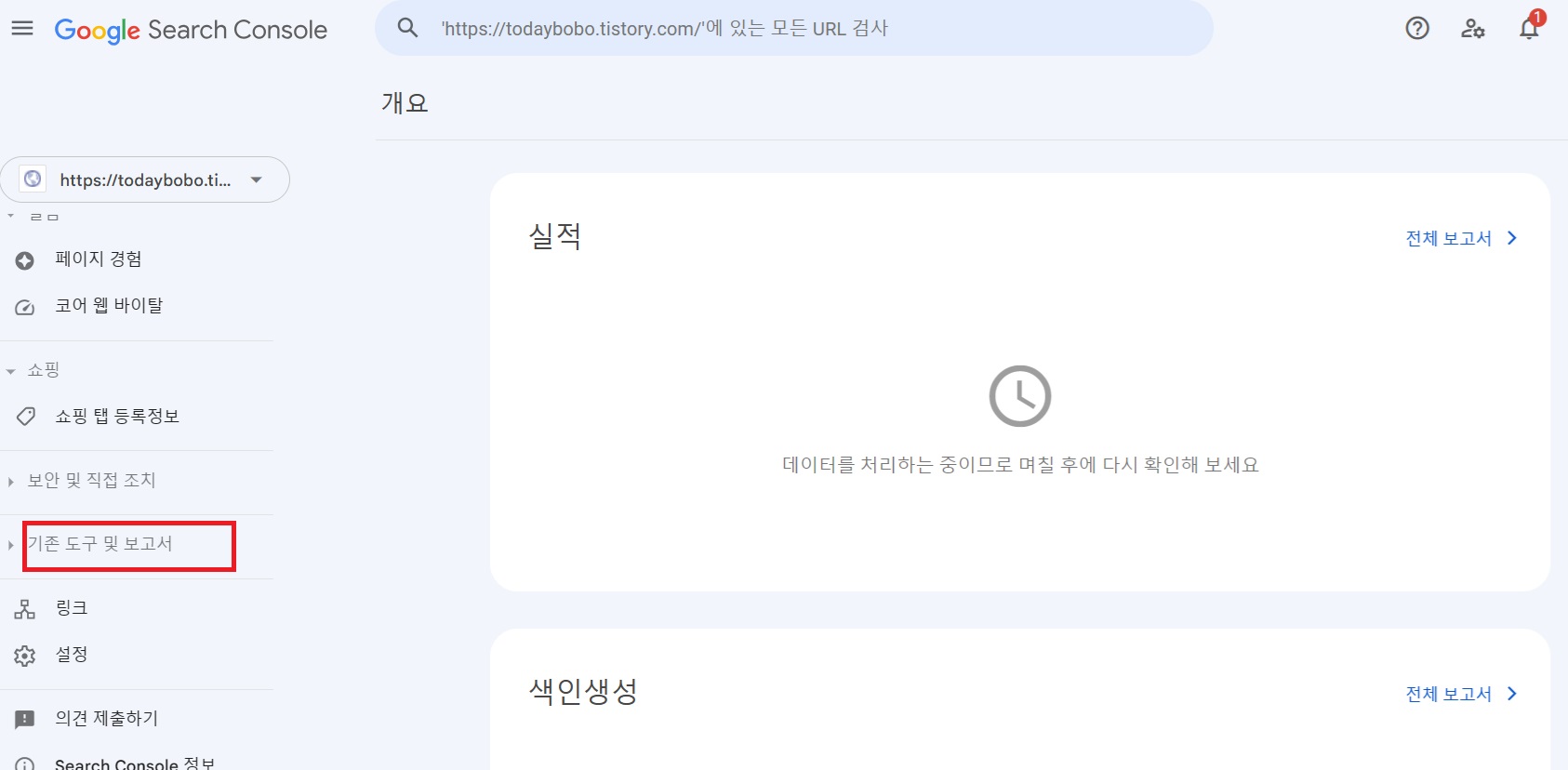Image resolution: width=1568 pixels, height=770 pixels.
Task: Click the 설정 gear icon
Action: tap(25, 656)
